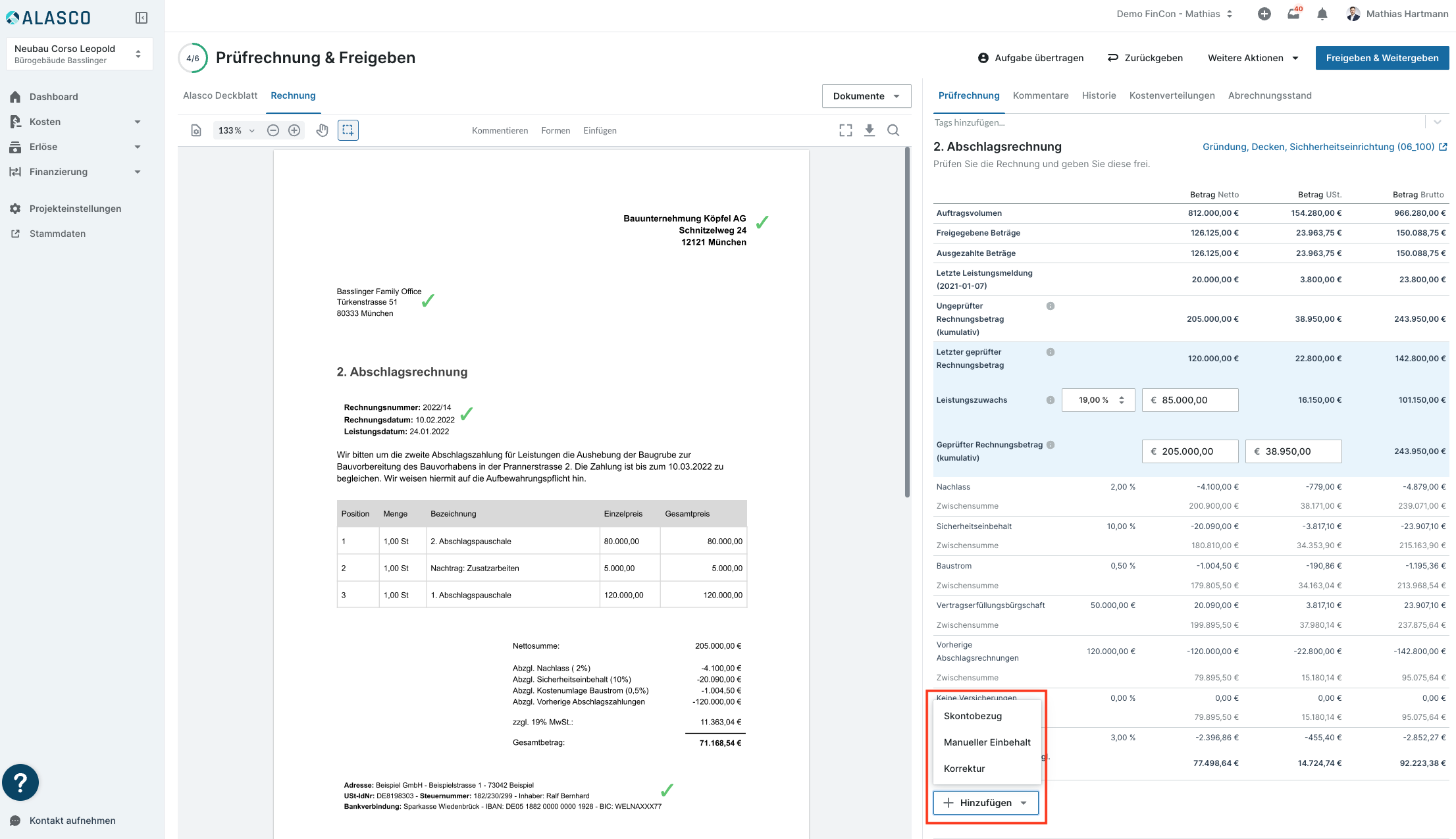Screen dimensions: 1456x839
Task: Click the Leistungszuwachs amount field
Action: [x=1190, y=400]
